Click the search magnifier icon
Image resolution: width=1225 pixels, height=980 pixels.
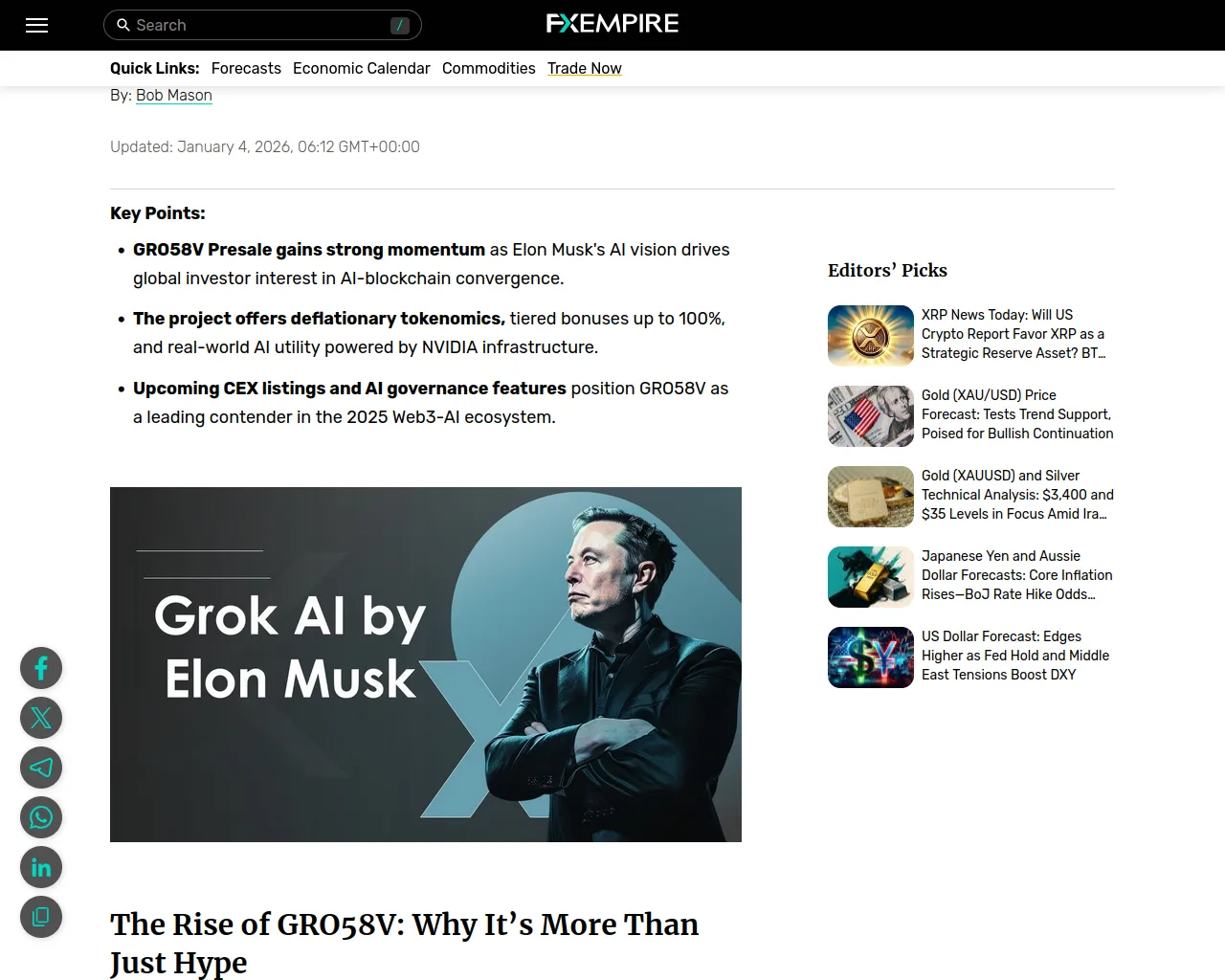(x=123, y=25)
